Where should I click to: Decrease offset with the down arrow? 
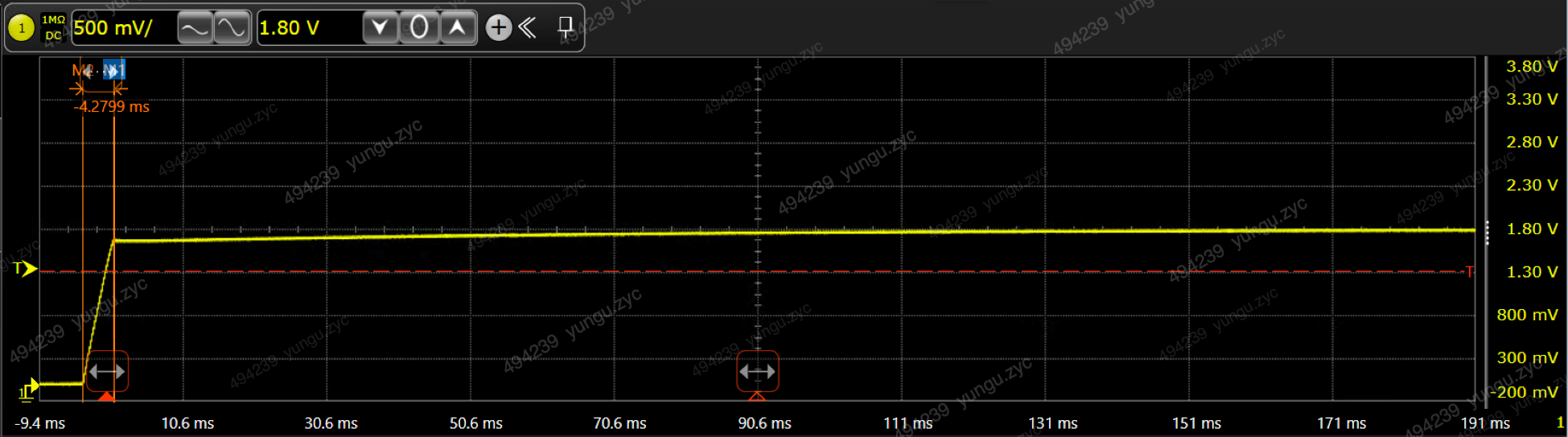point(381,28)
